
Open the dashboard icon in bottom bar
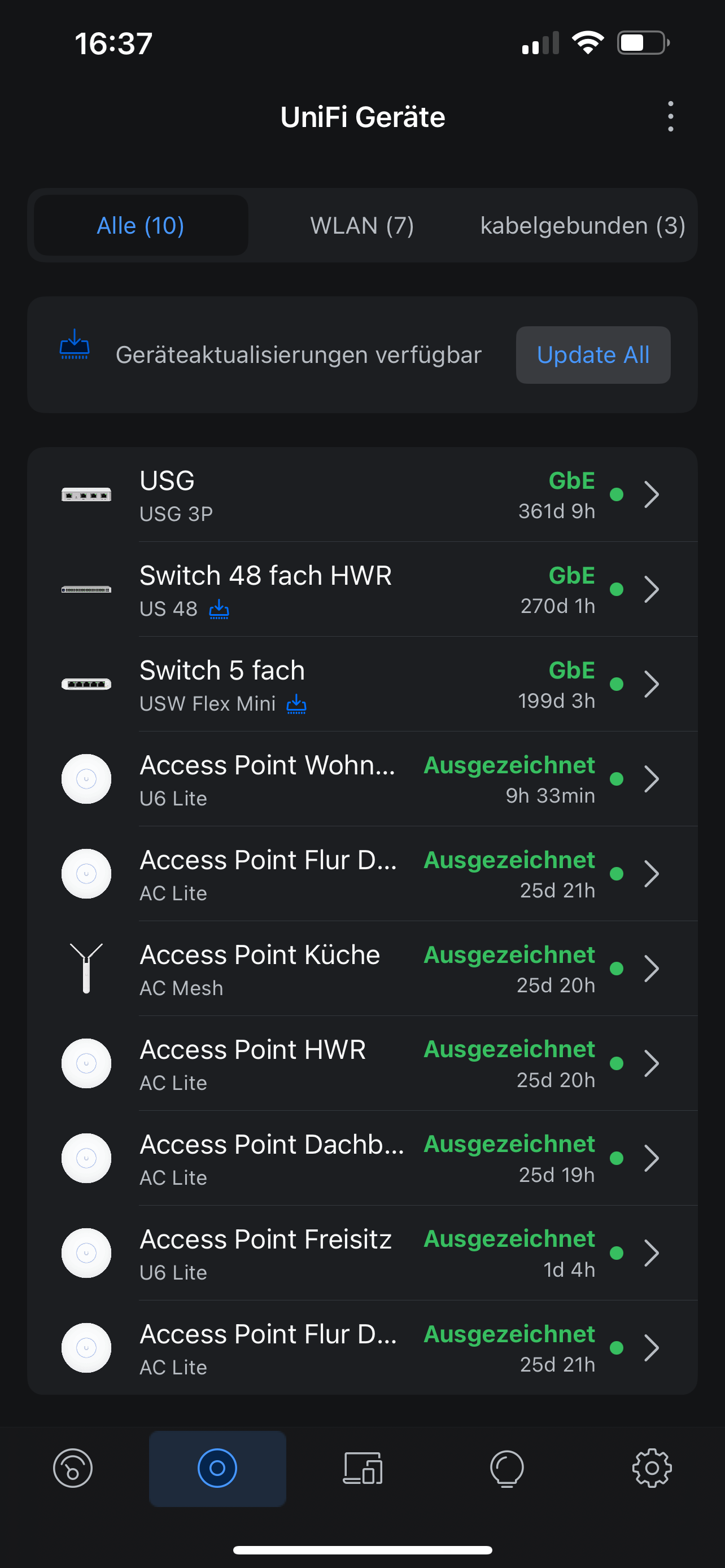[x=72, y=1468]
